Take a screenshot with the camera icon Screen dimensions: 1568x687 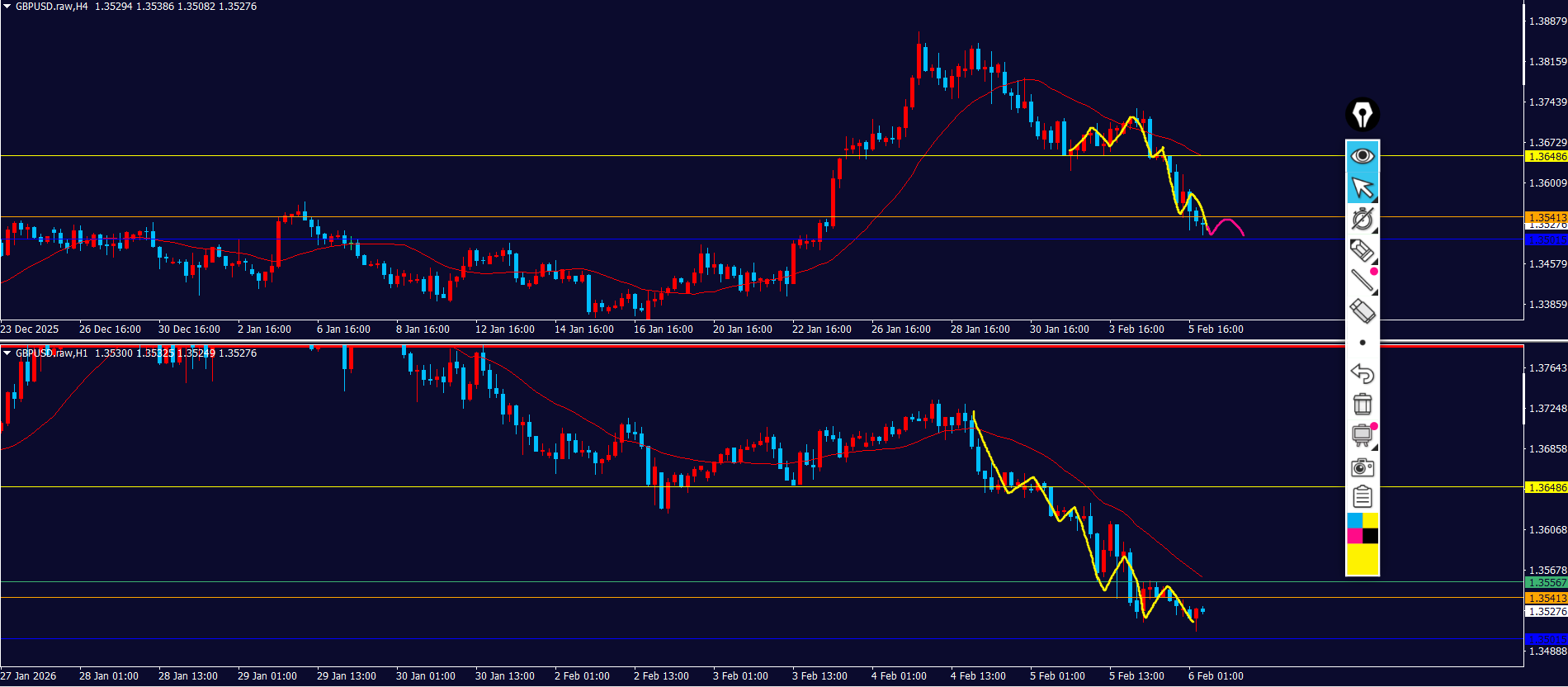click(x=1363, y=467)
